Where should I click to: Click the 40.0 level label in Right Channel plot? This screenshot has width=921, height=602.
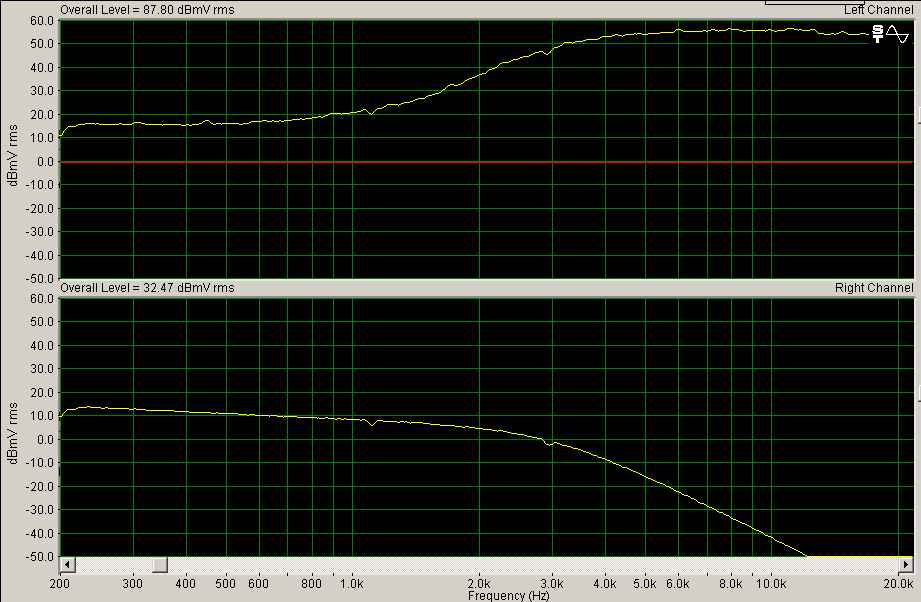44,345
